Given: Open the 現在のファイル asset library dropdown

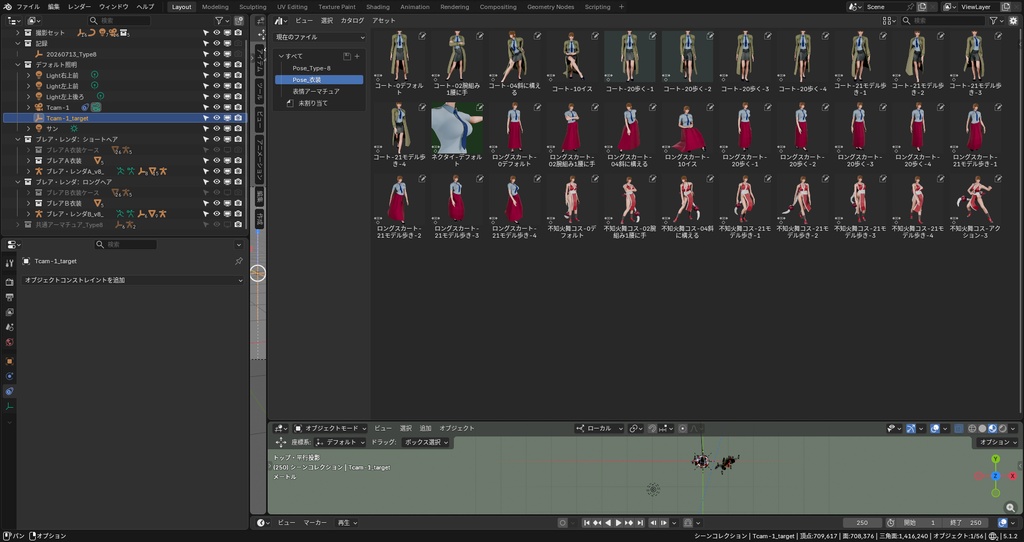Looking at the screenshot, I should (x=319, y=38).
